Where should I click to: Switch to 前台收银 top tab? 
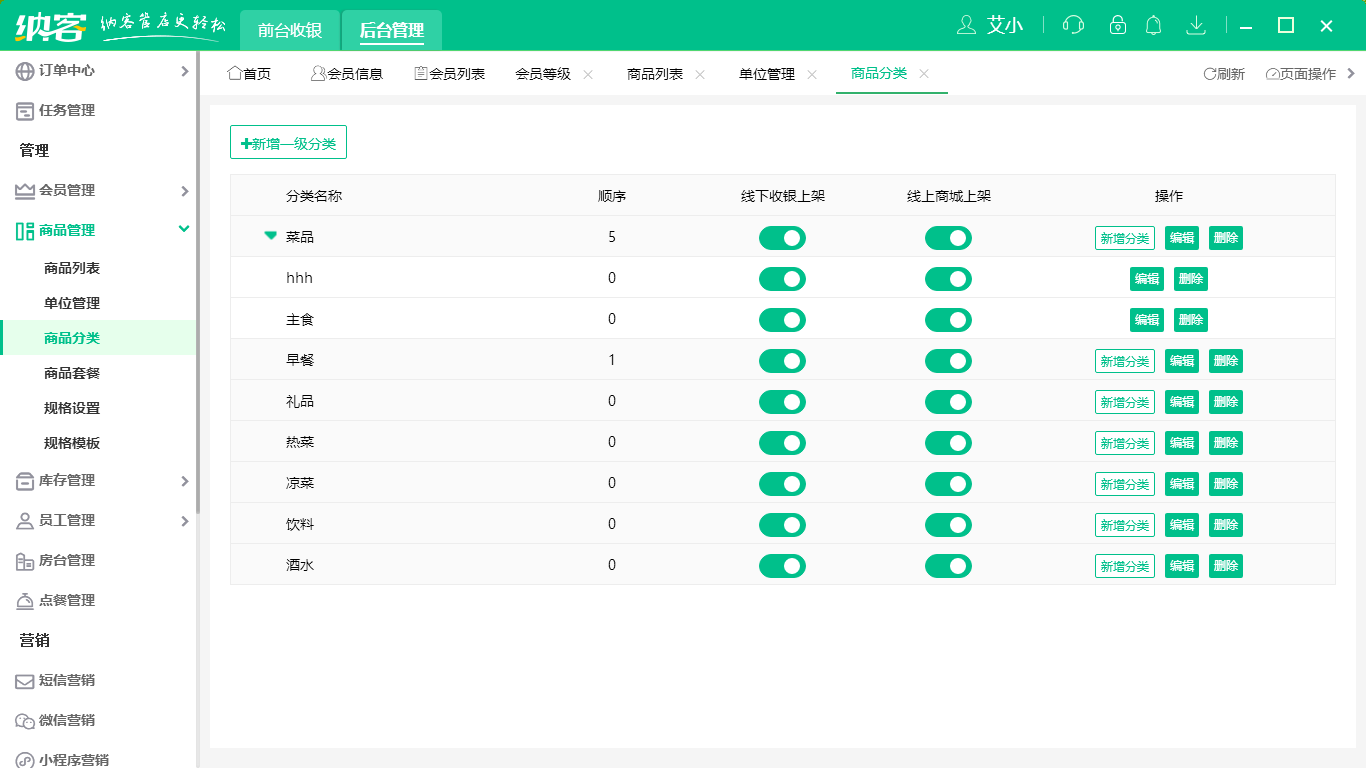coord(290,30)
